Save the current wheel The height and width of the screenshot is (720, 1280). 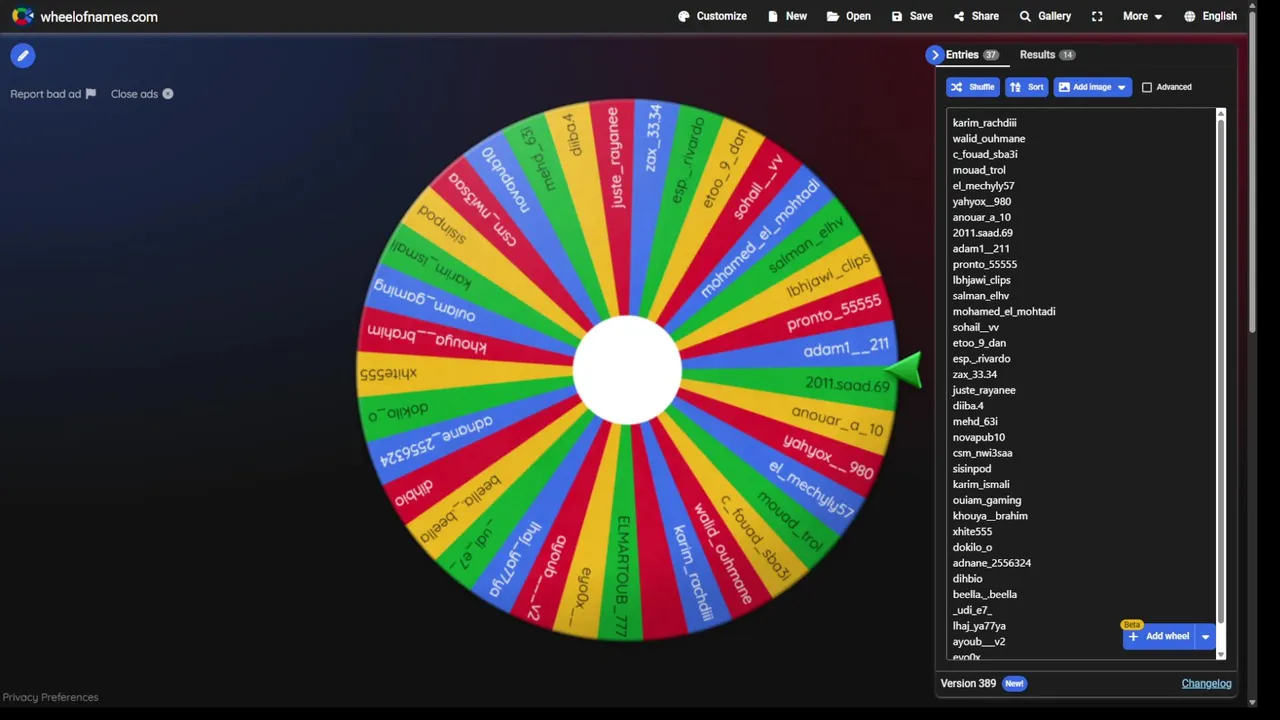[912, 16]
